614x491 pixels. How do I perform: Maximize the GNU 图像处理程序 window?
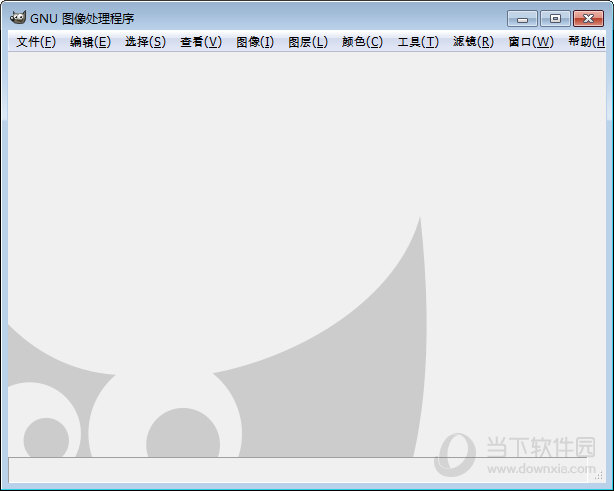[x=555, y=18]
